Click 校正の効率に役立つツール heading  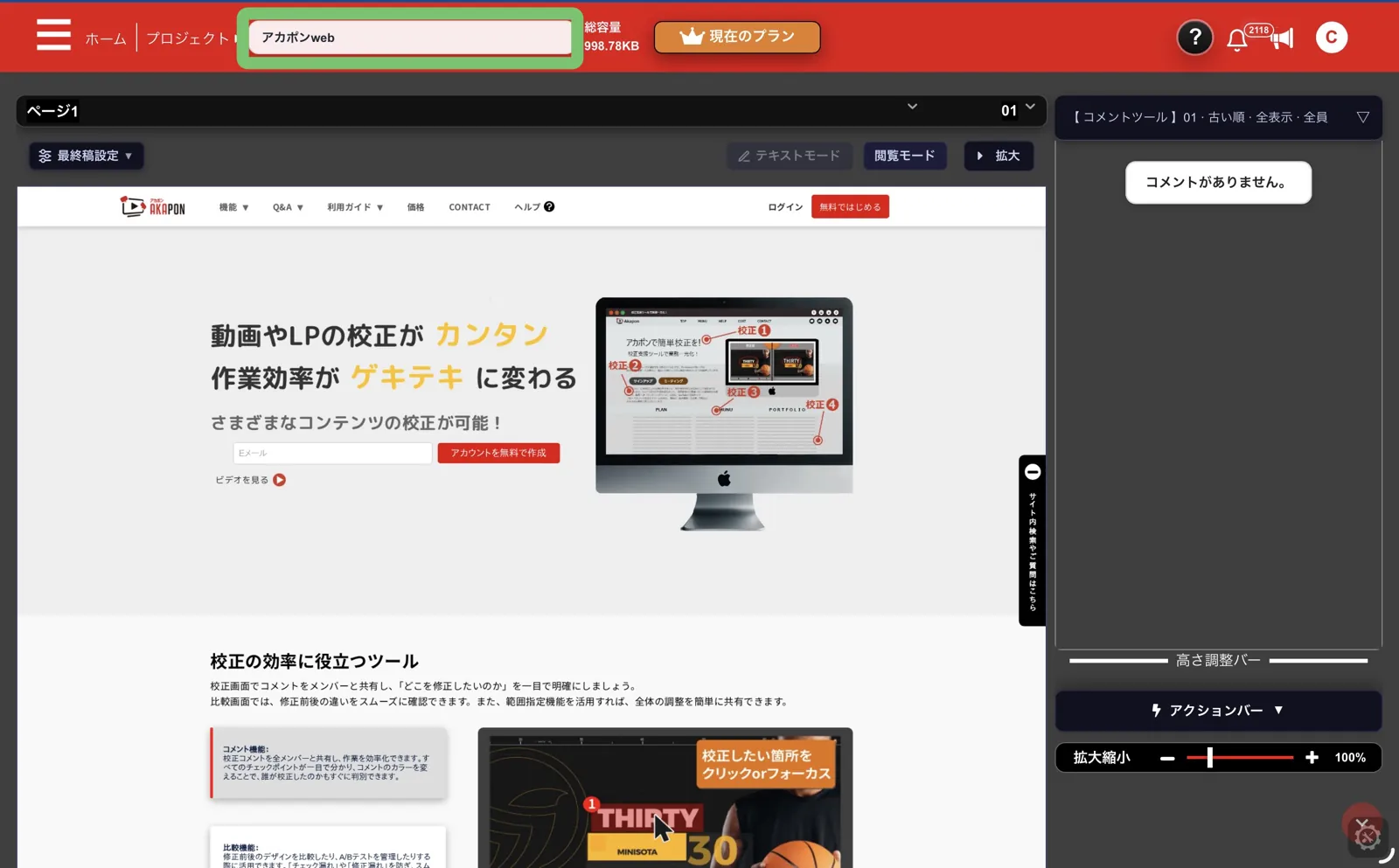click(314, 661)
